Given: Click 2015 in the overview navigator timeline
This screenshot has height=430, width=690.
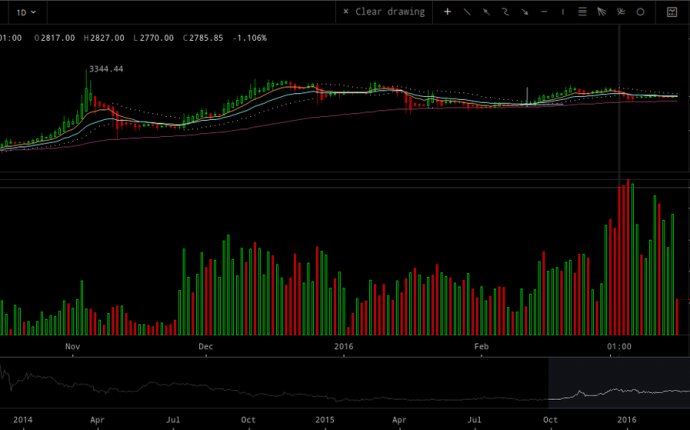Looking at the screenshot, I should (x=325, y=420).
